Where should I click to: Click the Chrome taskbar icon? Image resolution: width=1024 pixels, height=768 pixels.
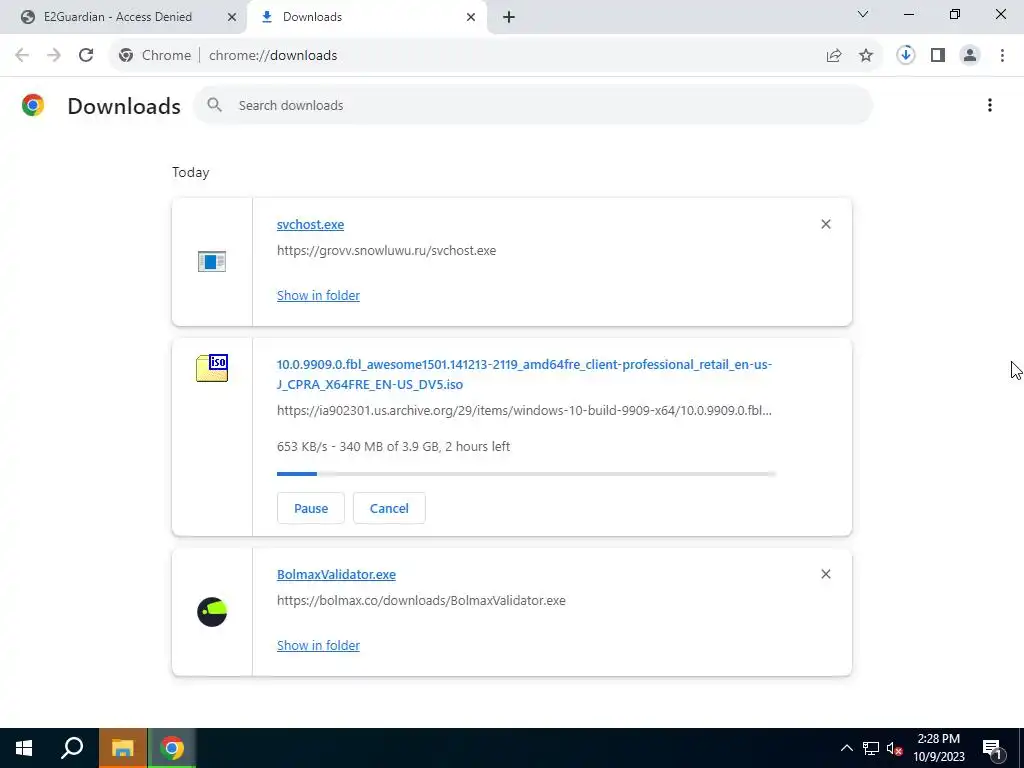tap(172, 748)
